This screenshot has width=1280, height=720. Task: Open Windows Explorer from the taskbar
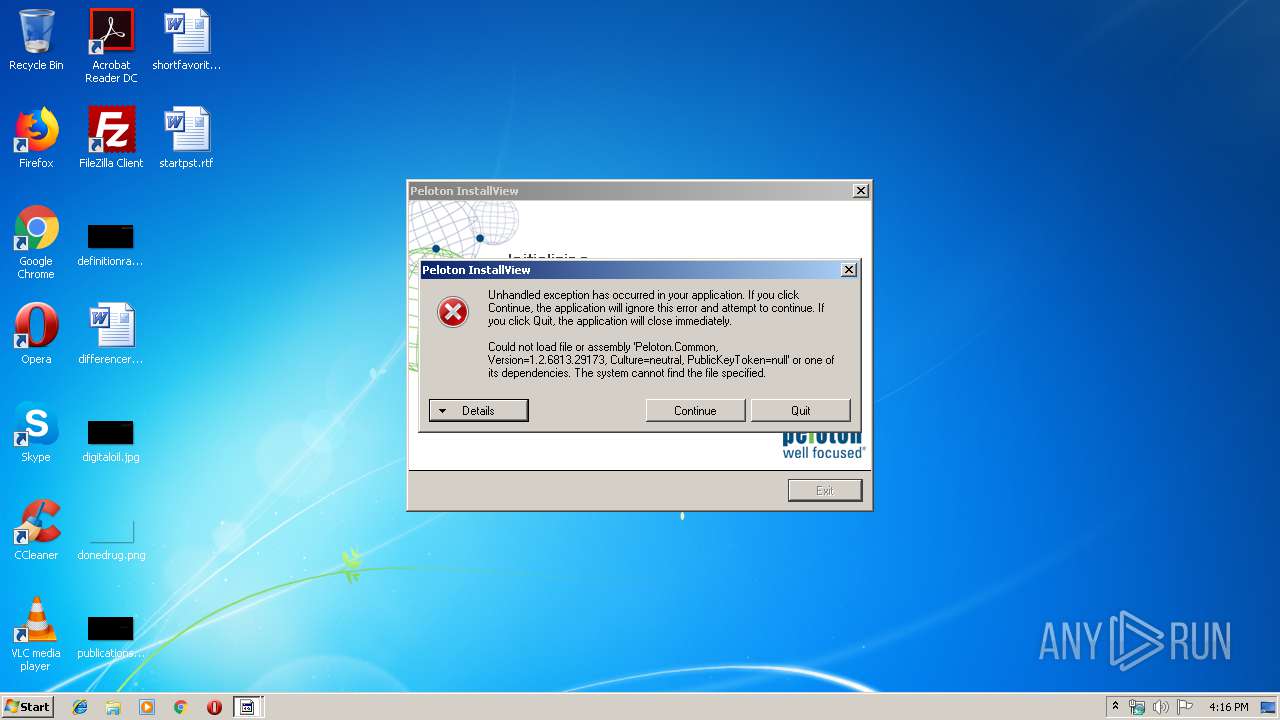[113, 707]
